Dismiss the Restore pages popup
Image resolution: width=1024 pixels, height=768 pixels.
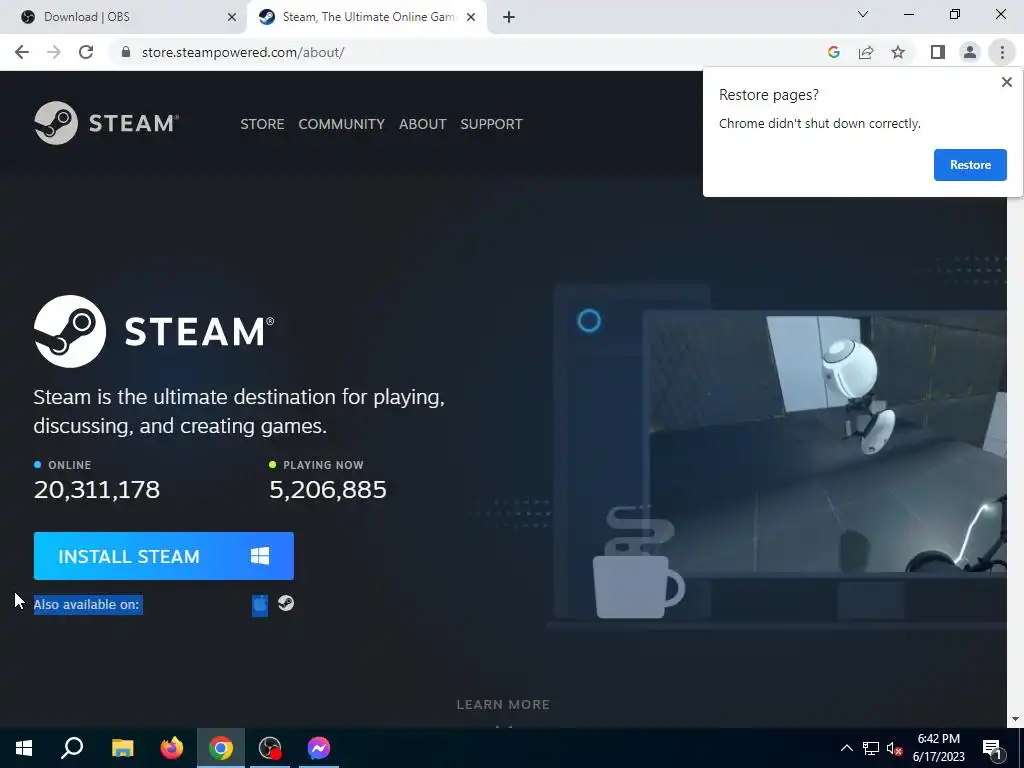click(x=1006, y=82)
